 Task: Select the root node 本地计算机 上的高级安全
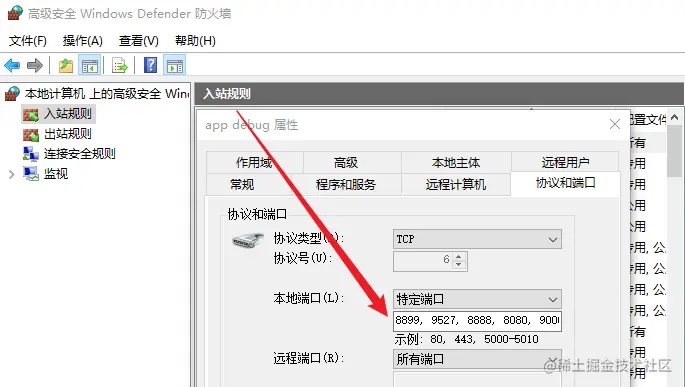(x=107, y=93)
